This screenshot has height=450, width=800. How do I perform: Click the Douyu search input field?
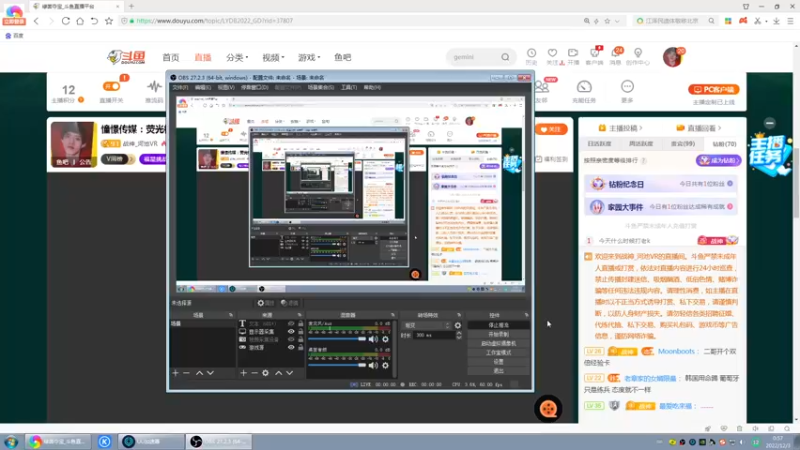(x=473, y=57)
